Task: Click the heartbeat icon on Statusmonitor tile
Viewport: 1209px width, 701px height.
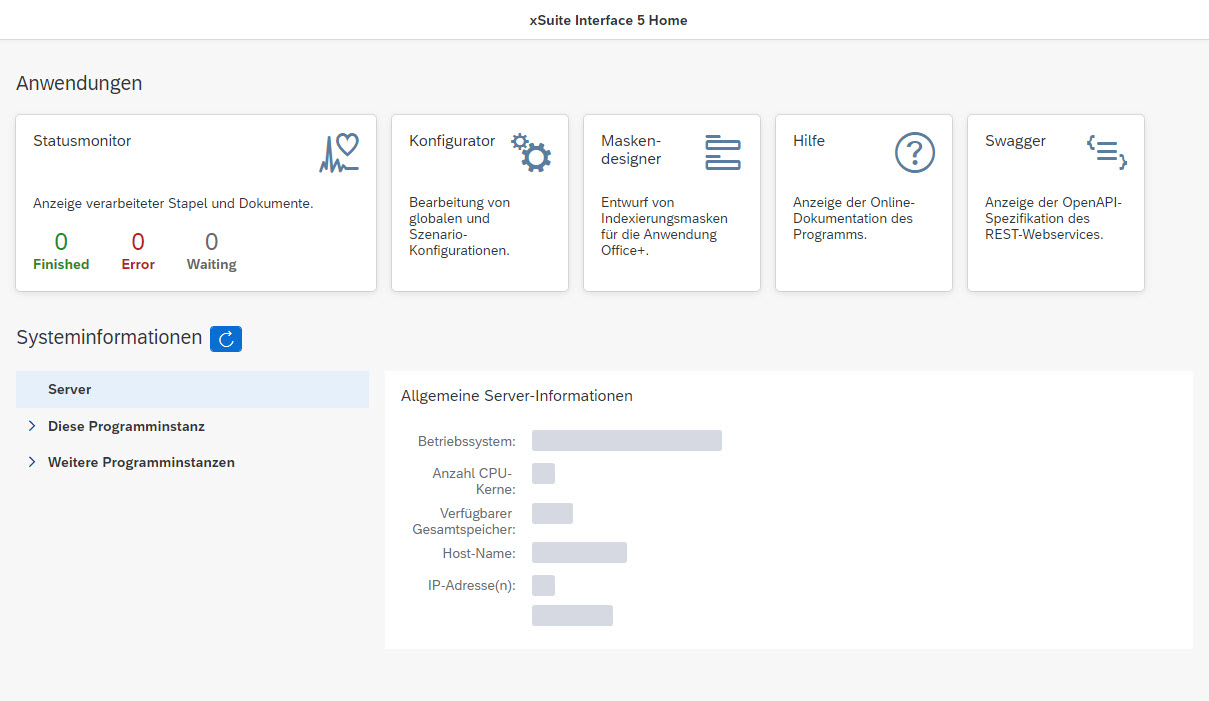Action: [x=339, y=153]
